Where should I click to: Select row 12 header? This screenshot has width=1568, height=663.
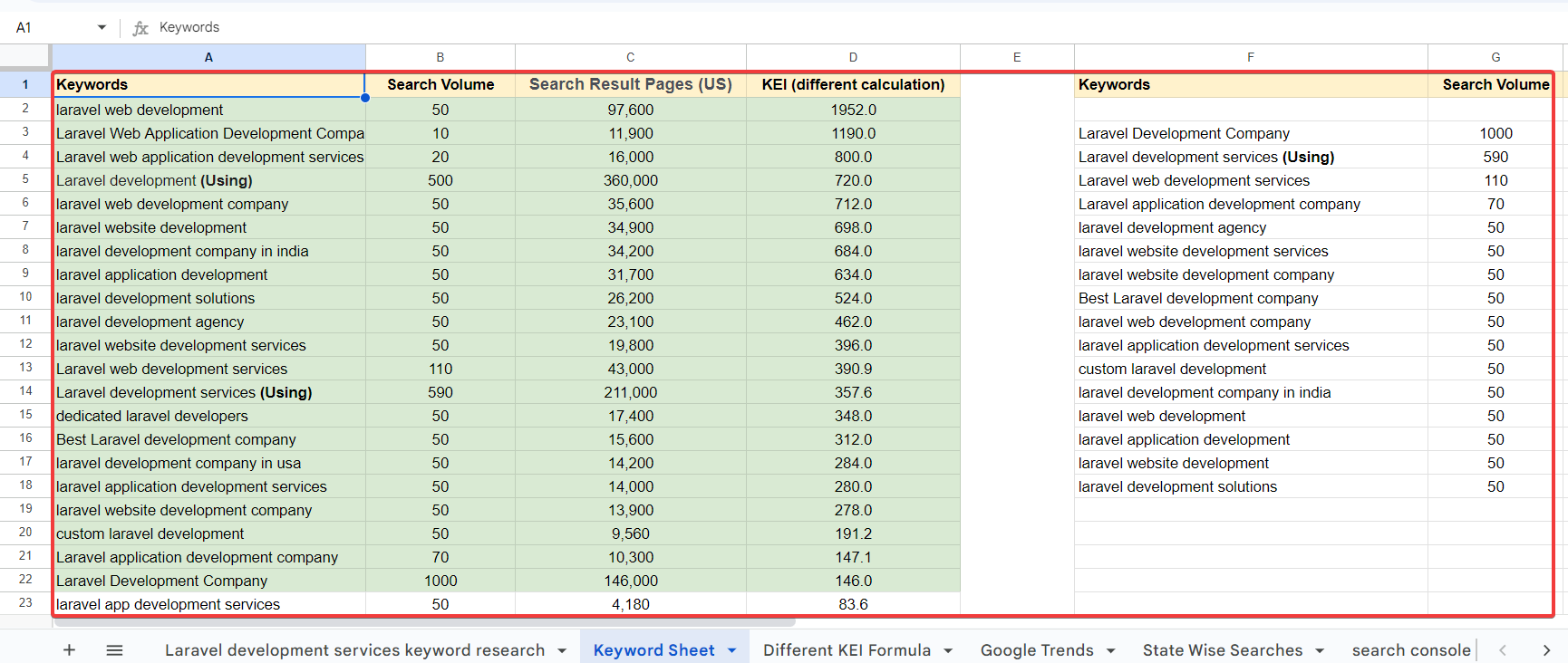(x=25, y=344)
